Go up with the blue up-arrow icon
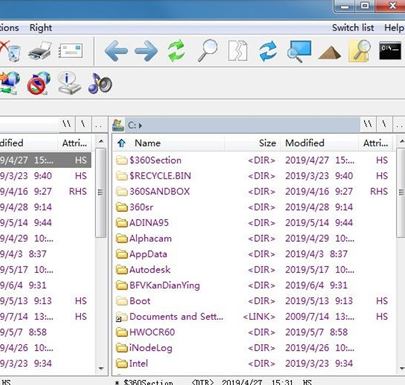Screen dimensions: 405x385 [x=122, y=143]
